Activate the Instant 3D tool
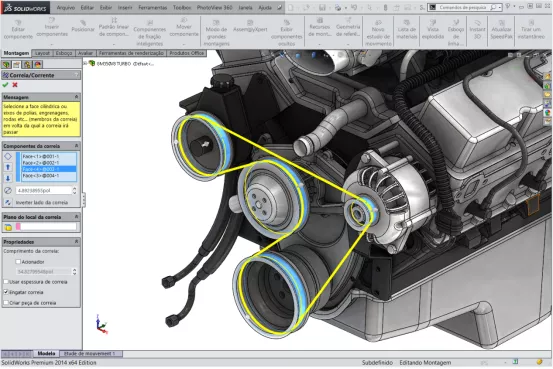This screenshot has width=553, height=369. [x=477, y=30]
